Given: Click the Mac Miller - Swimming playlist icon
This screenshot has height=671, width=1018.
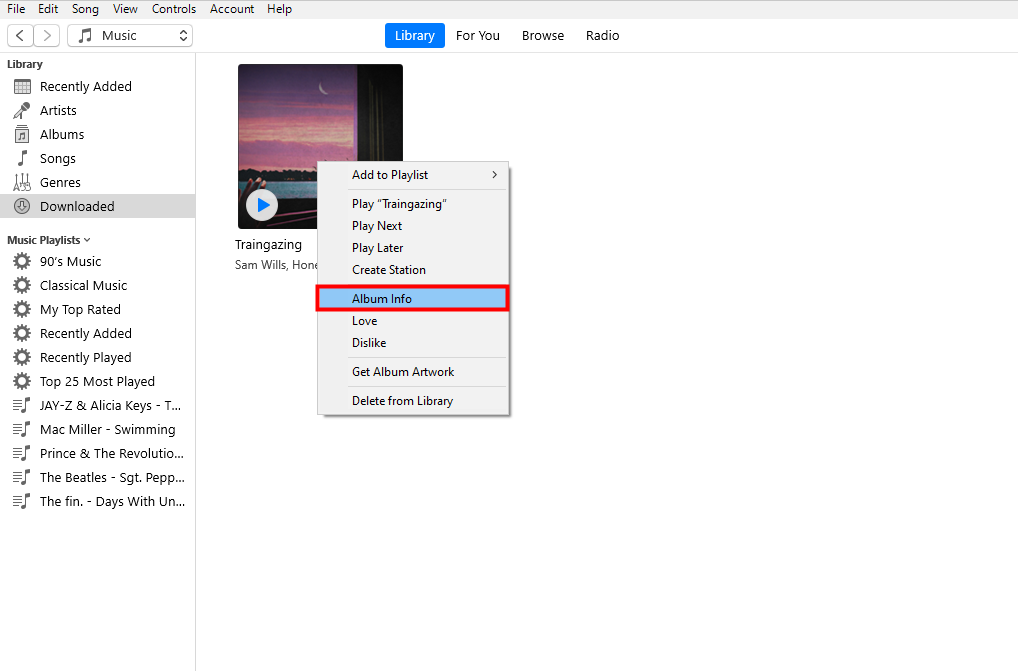Looking at the screenshot, I should [x=21, y=430].
